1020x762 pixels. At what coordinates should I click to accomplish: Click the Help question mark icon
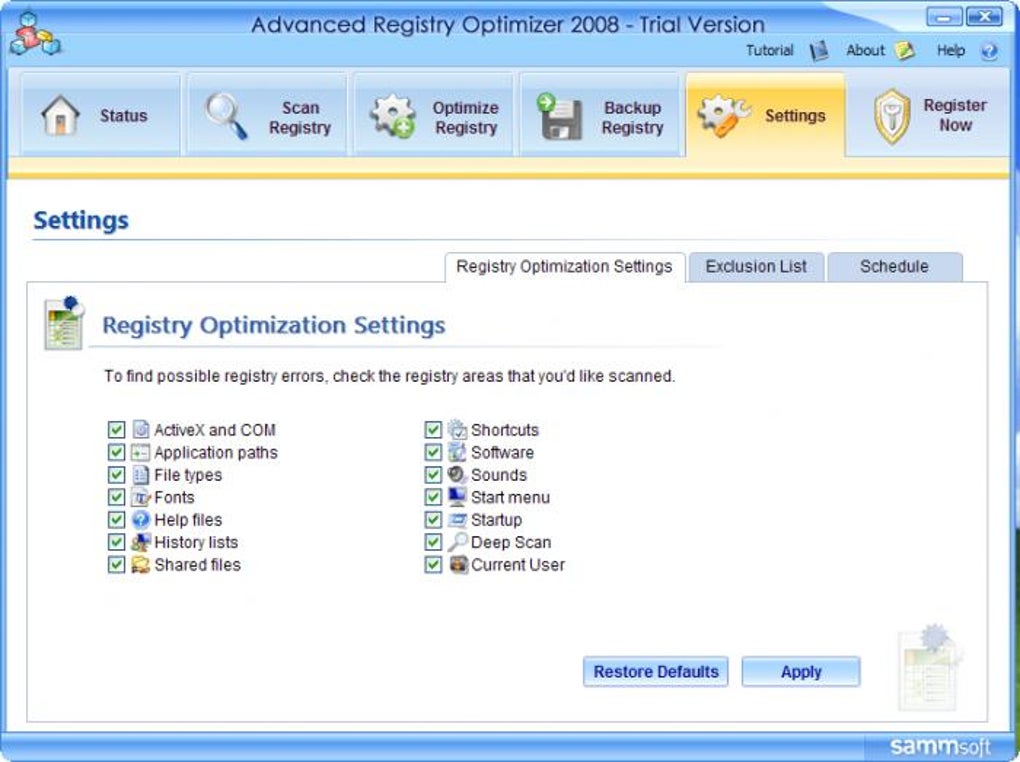(989, 51)
